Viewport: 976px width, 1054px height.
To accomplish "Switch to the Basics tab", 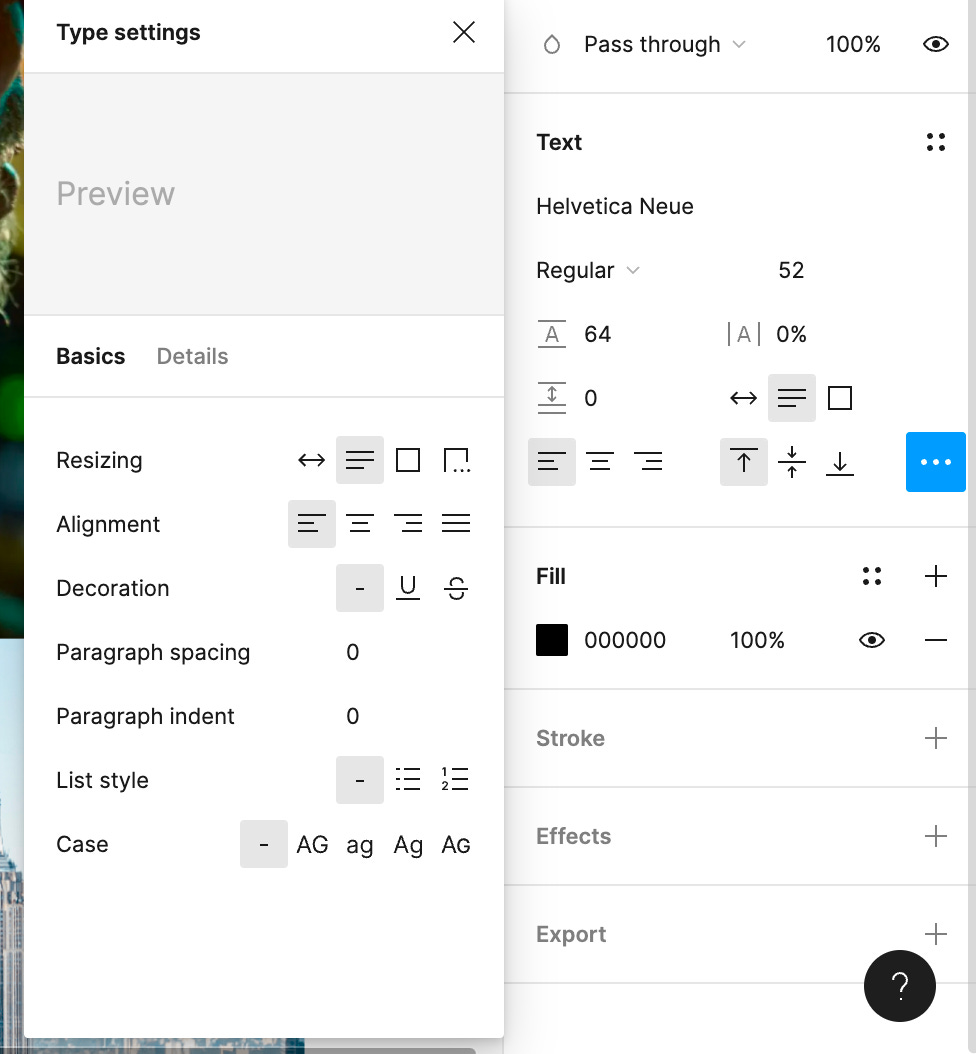I will click(90, 356).
